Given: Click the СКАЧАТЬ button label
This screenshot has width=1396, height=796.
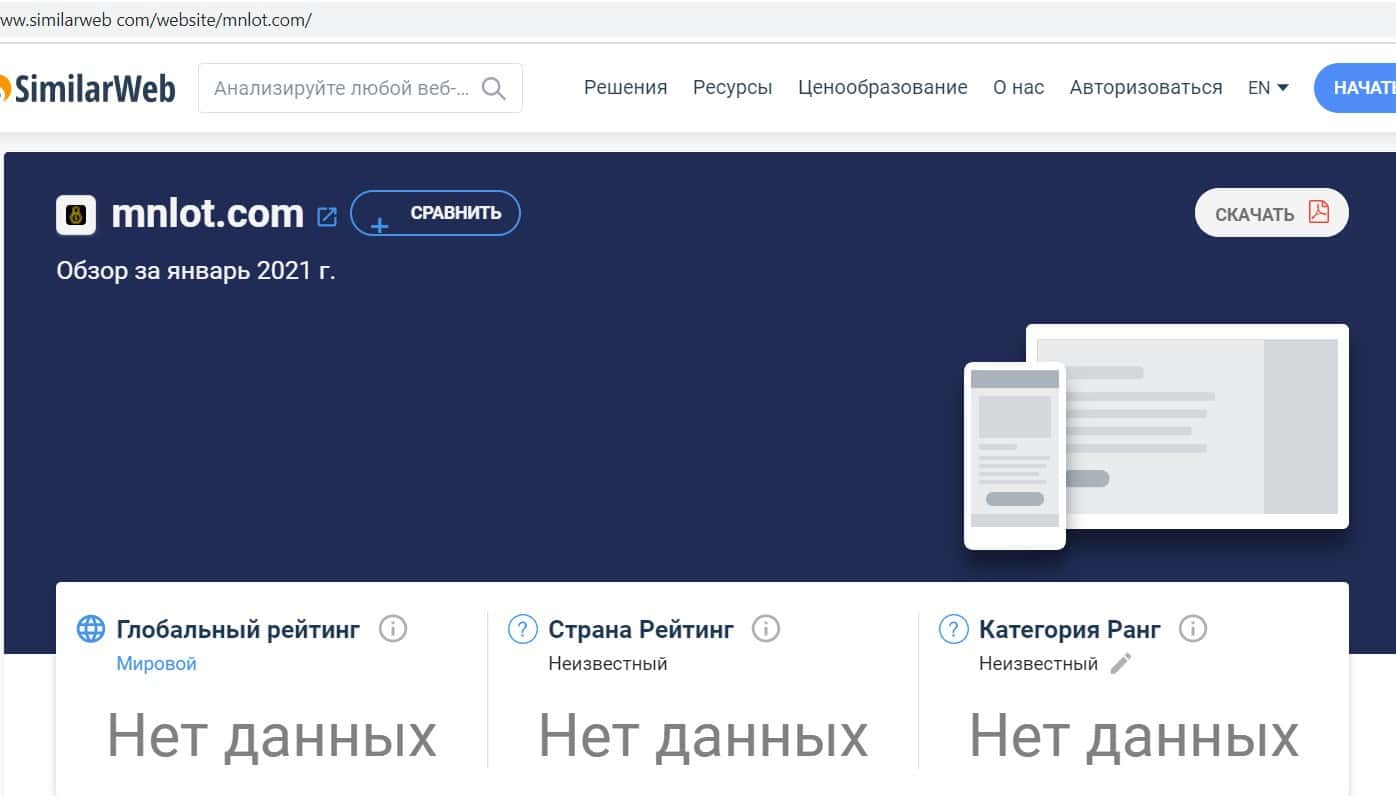Looking at the screenshot, I should (x=1255, y=214).
